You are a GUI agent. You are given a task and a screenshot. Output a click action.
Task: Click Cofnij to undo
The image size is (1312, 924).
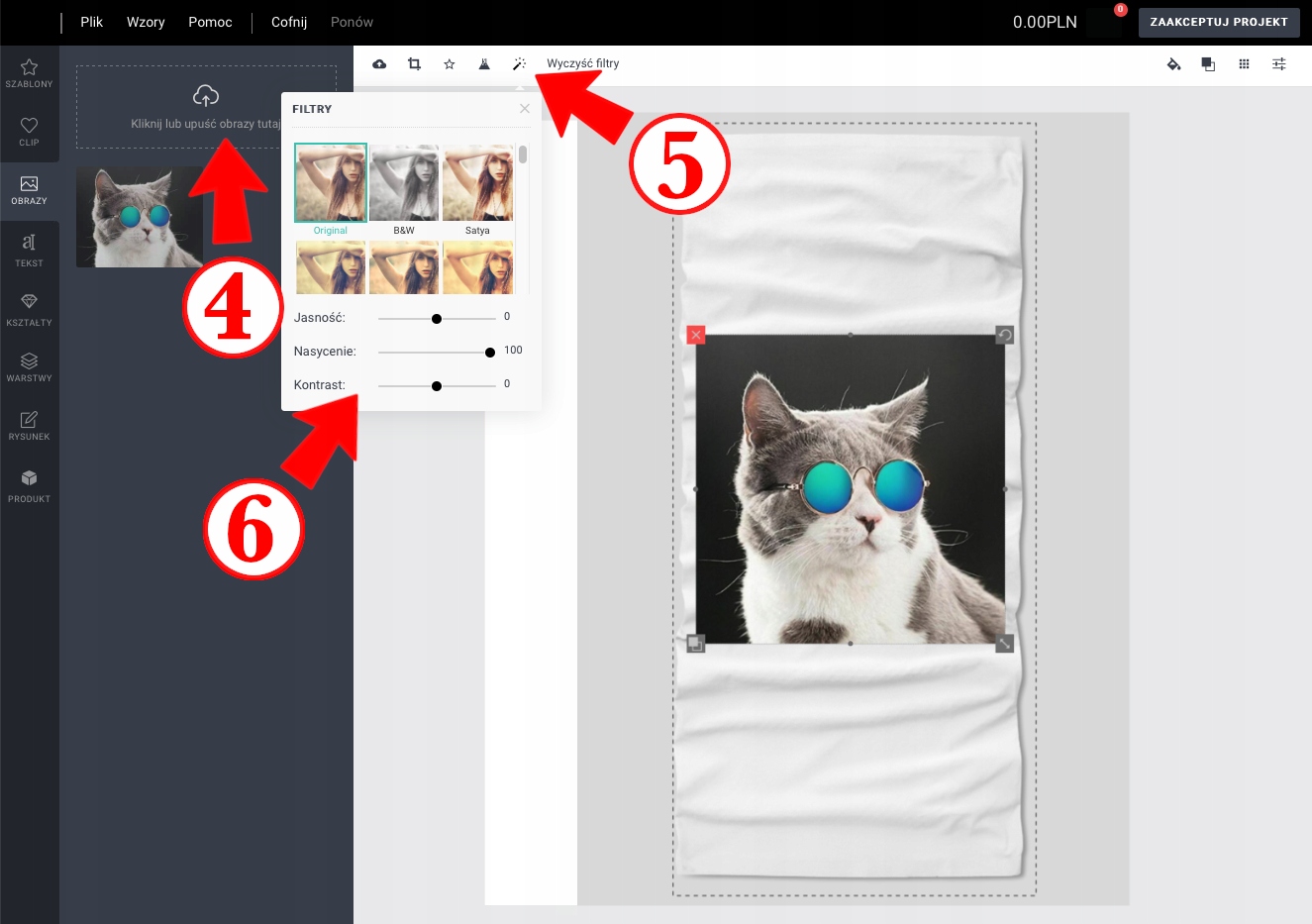click(289, 22)
